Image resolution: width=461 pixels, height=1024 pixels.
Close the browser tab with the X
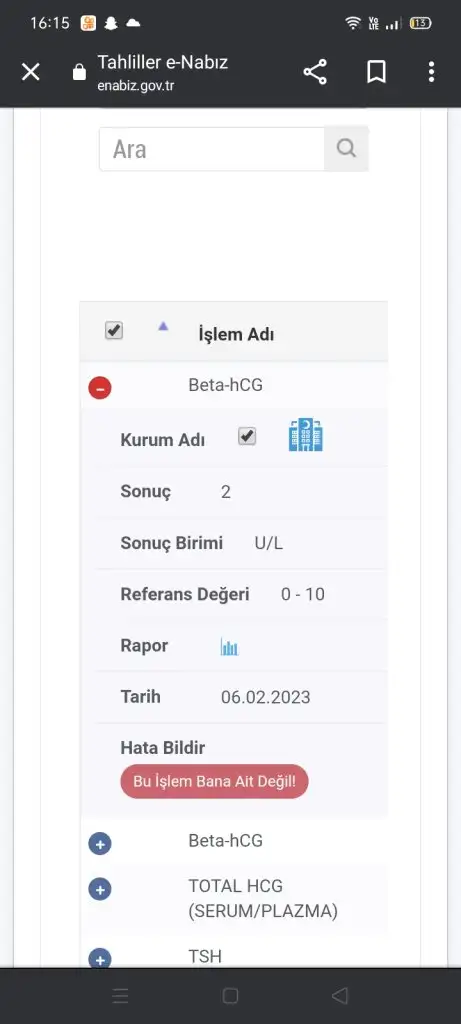[31, 72]
